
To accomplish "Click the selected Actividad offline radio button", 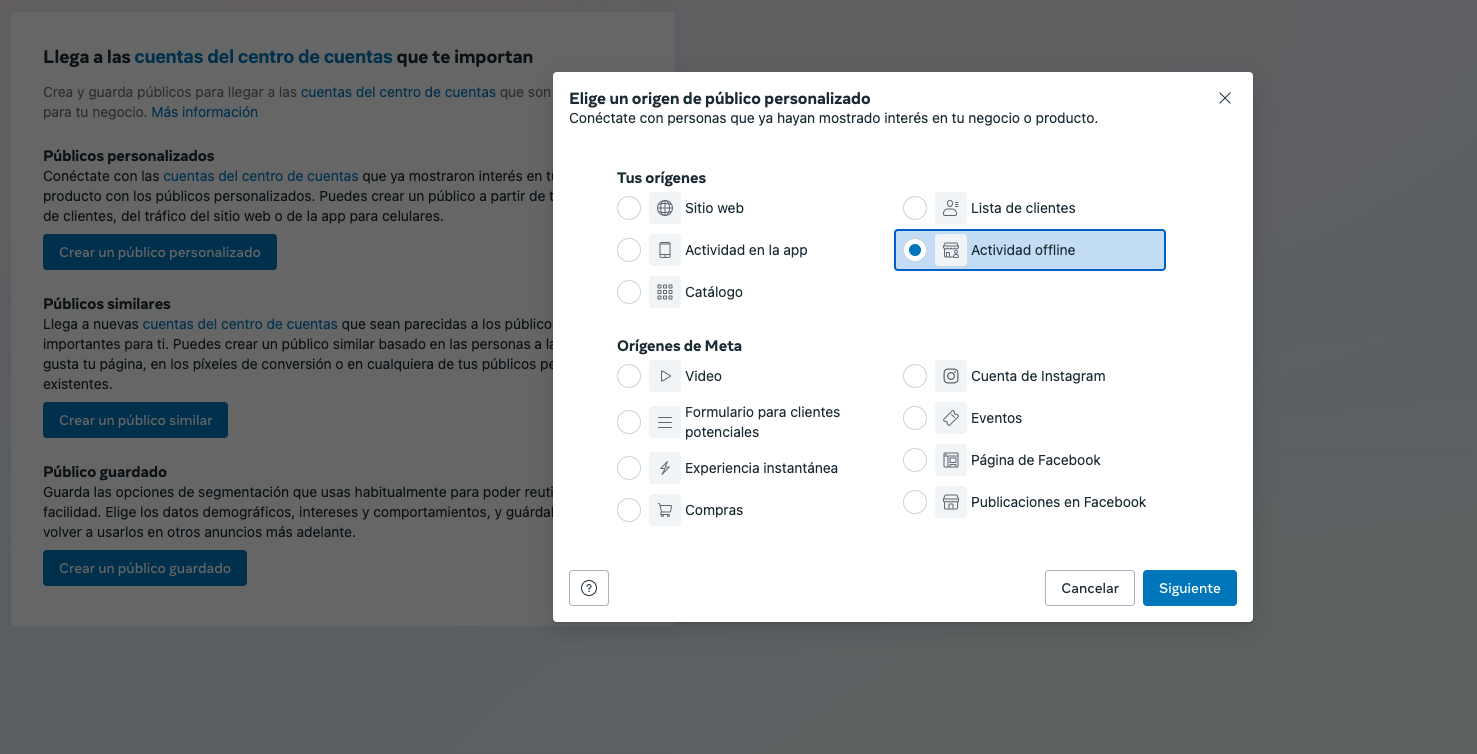I will 915,250.
